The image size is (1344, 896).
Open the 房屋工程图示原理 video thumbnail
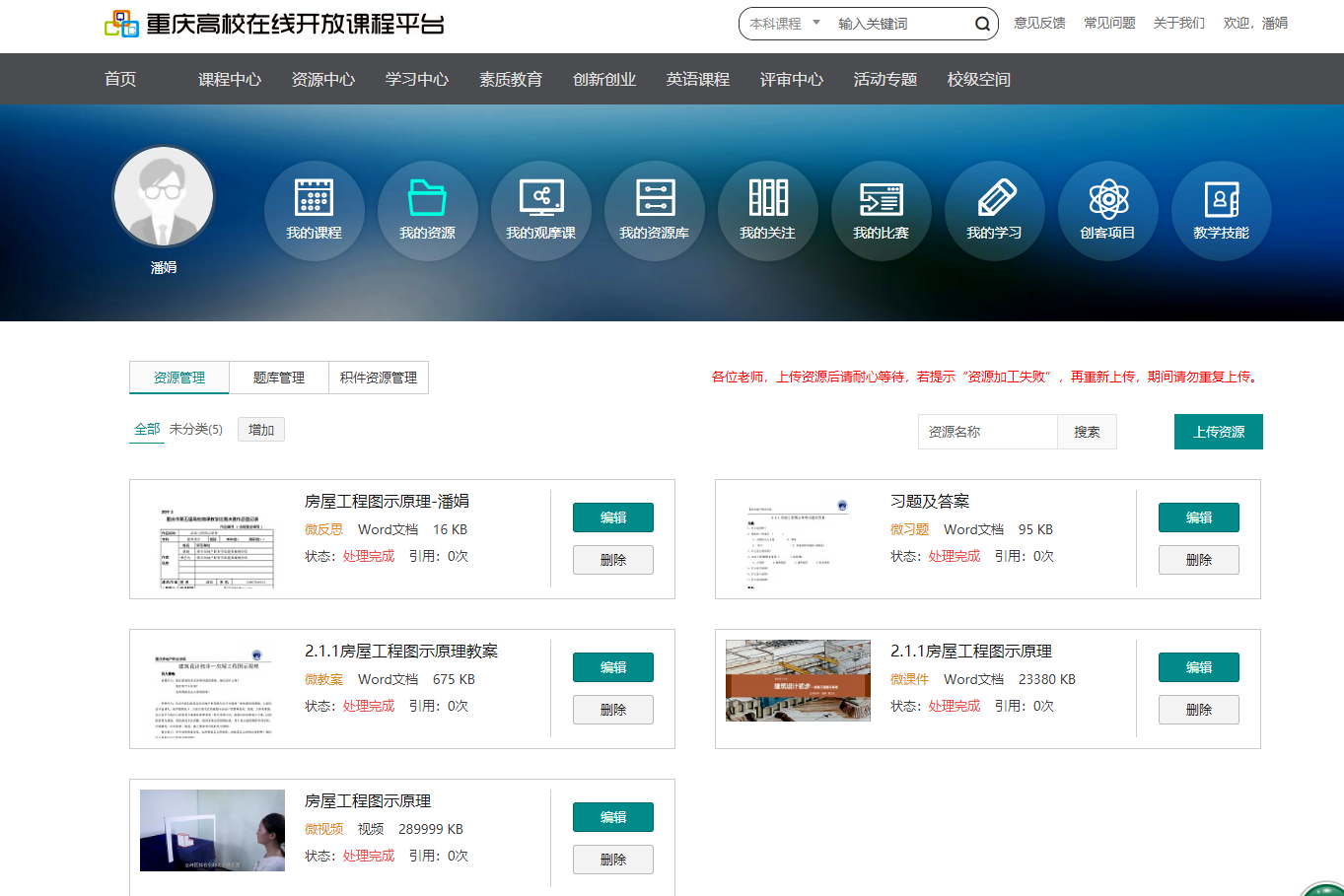pos(212,830)
